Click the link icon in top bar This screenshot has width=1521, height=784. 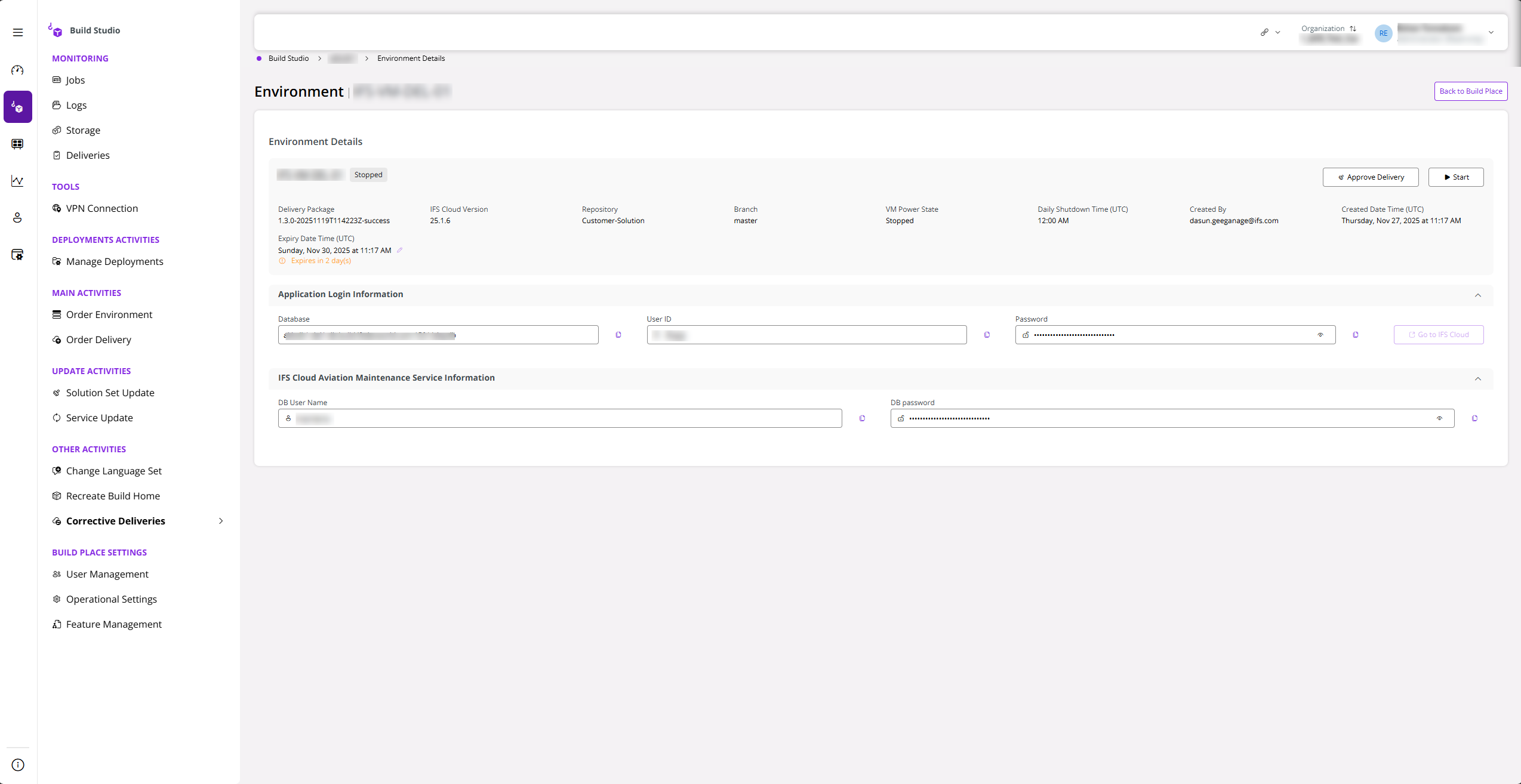tap(1264, 32)
